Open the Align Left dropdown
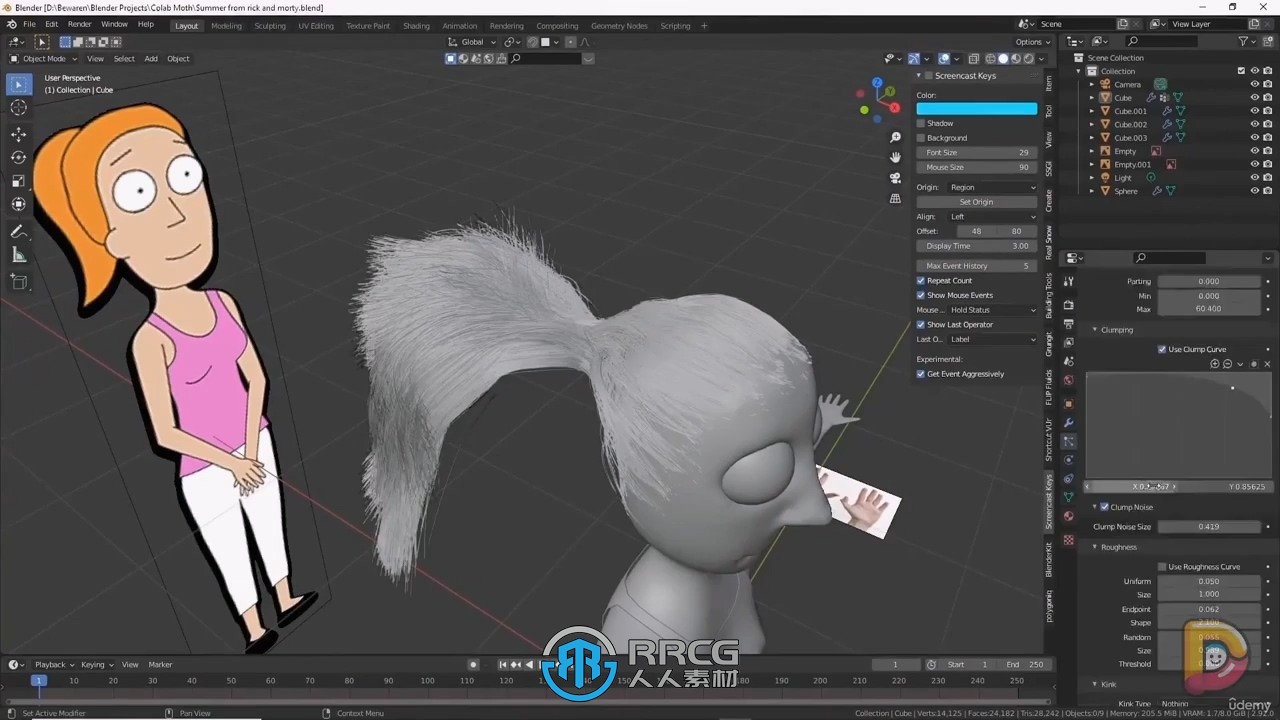 point(993,216)
